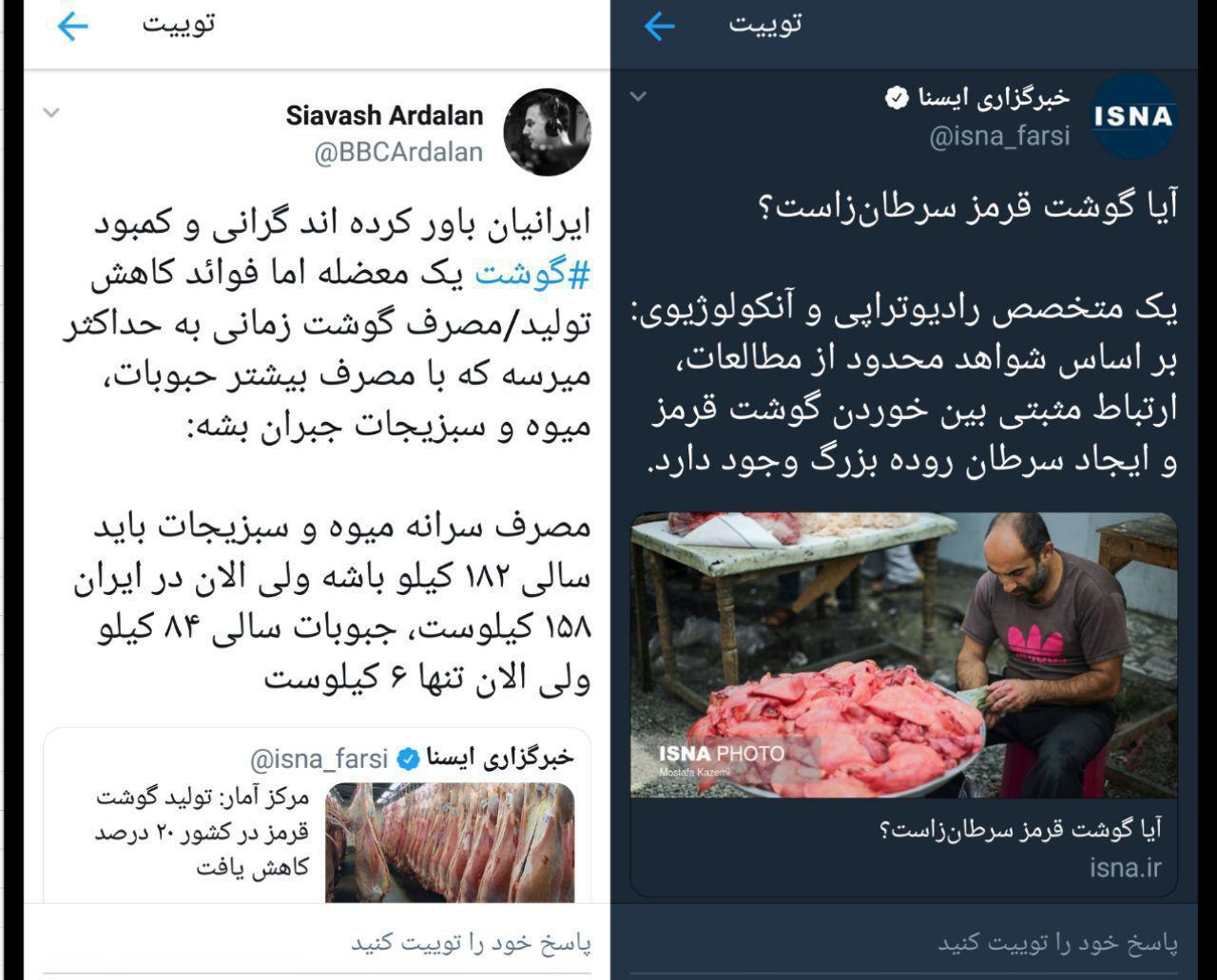This screenshot has width=1217, height=980.
Task: Tap the verified badge in the quoted ISNA tweet
Action: [x=408, y=758]
